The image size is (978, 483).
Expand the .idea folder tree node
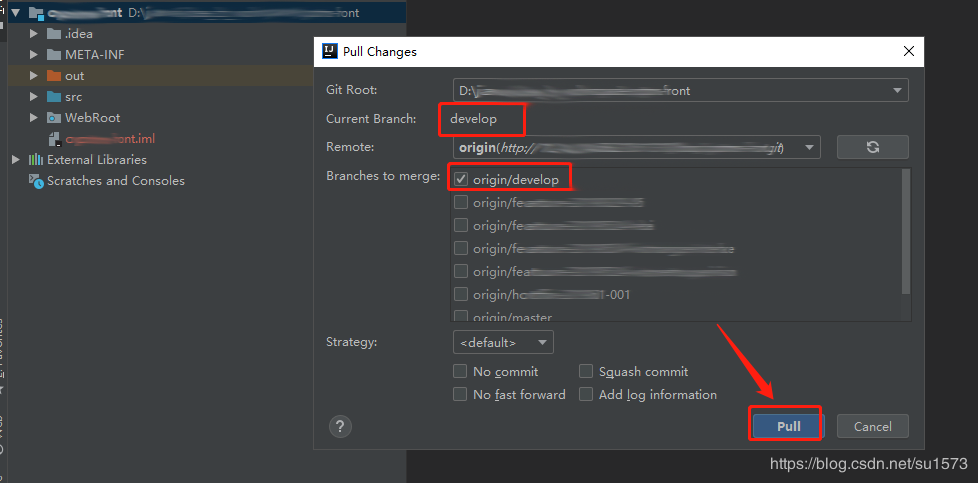(33, 34)
